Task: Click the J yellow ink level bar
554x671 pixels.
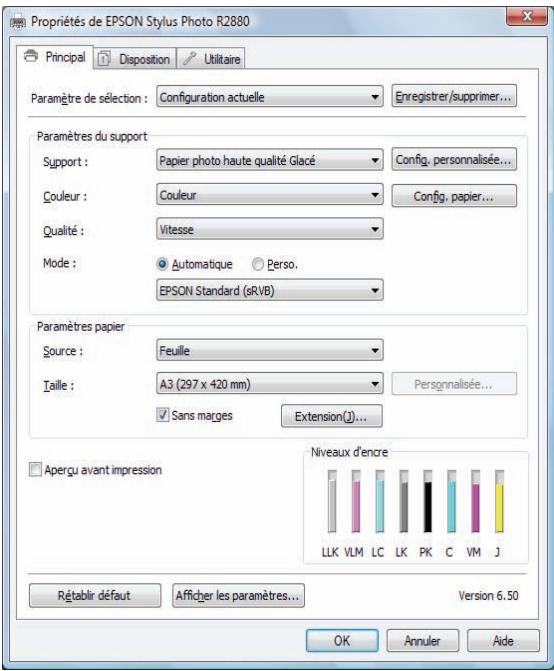Action: pos(499,501)
